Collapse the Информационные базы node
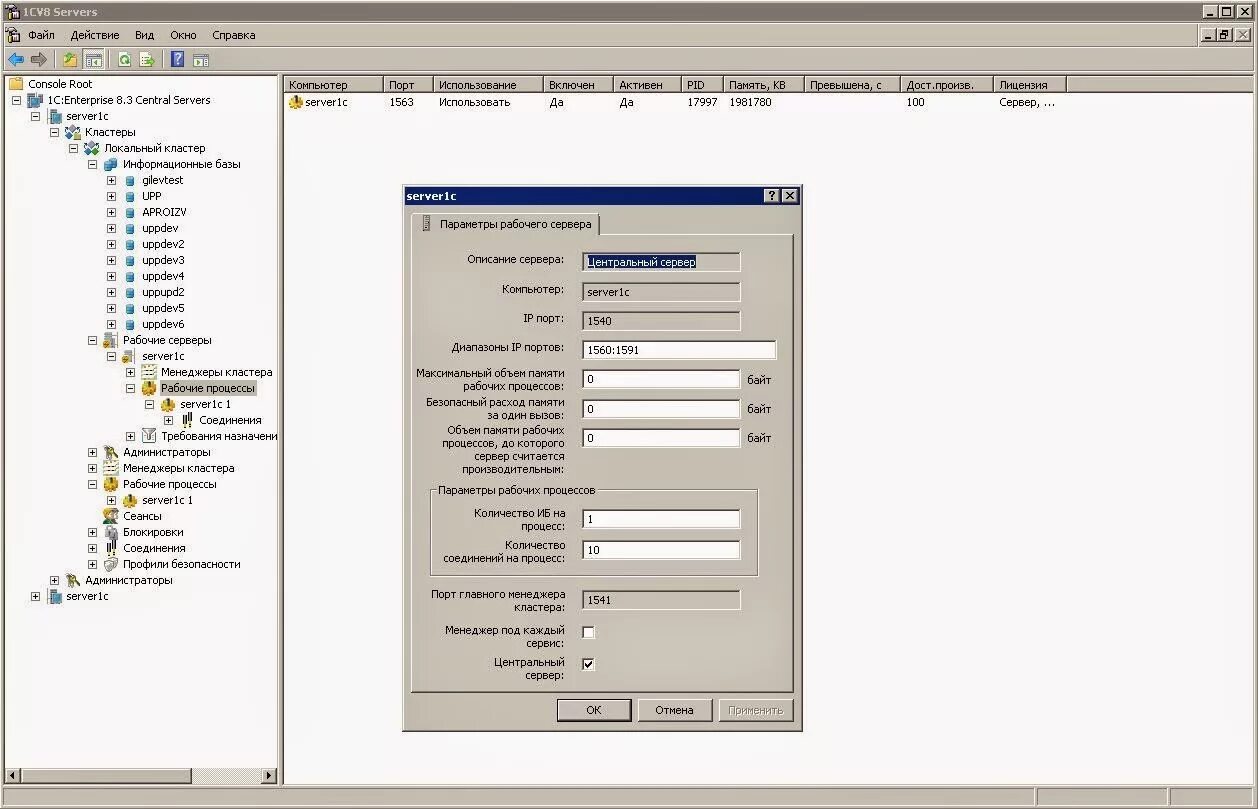1258x809 pixels. point(92,164)
